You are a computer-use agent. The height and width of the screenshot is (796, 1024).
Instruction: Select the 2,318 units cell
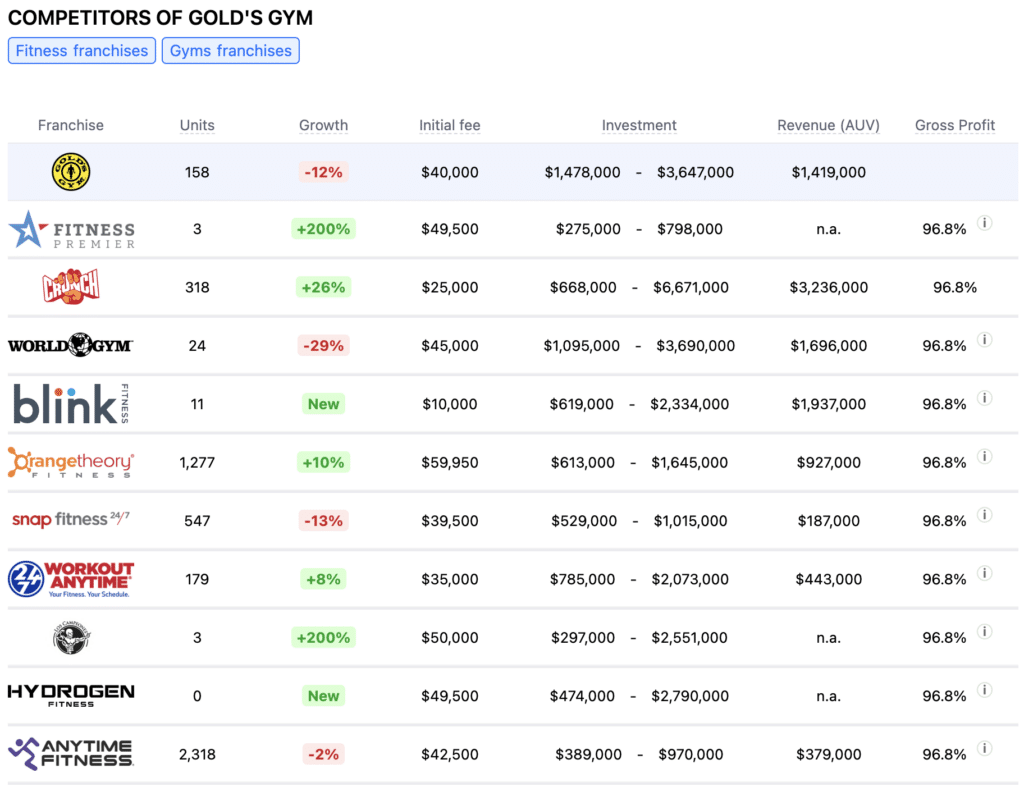tap(197, 754)
